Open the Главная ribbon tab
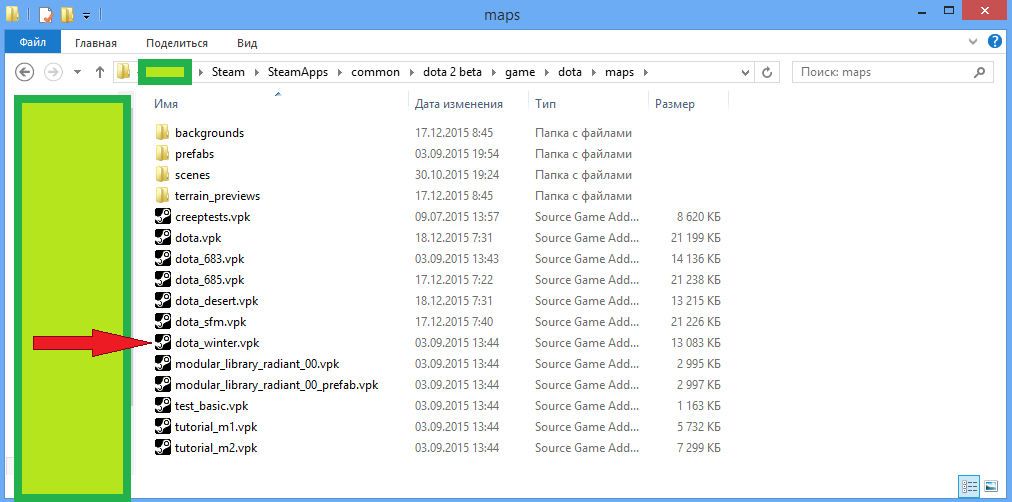Screen dimensions: 1012x502 point(96,43)
